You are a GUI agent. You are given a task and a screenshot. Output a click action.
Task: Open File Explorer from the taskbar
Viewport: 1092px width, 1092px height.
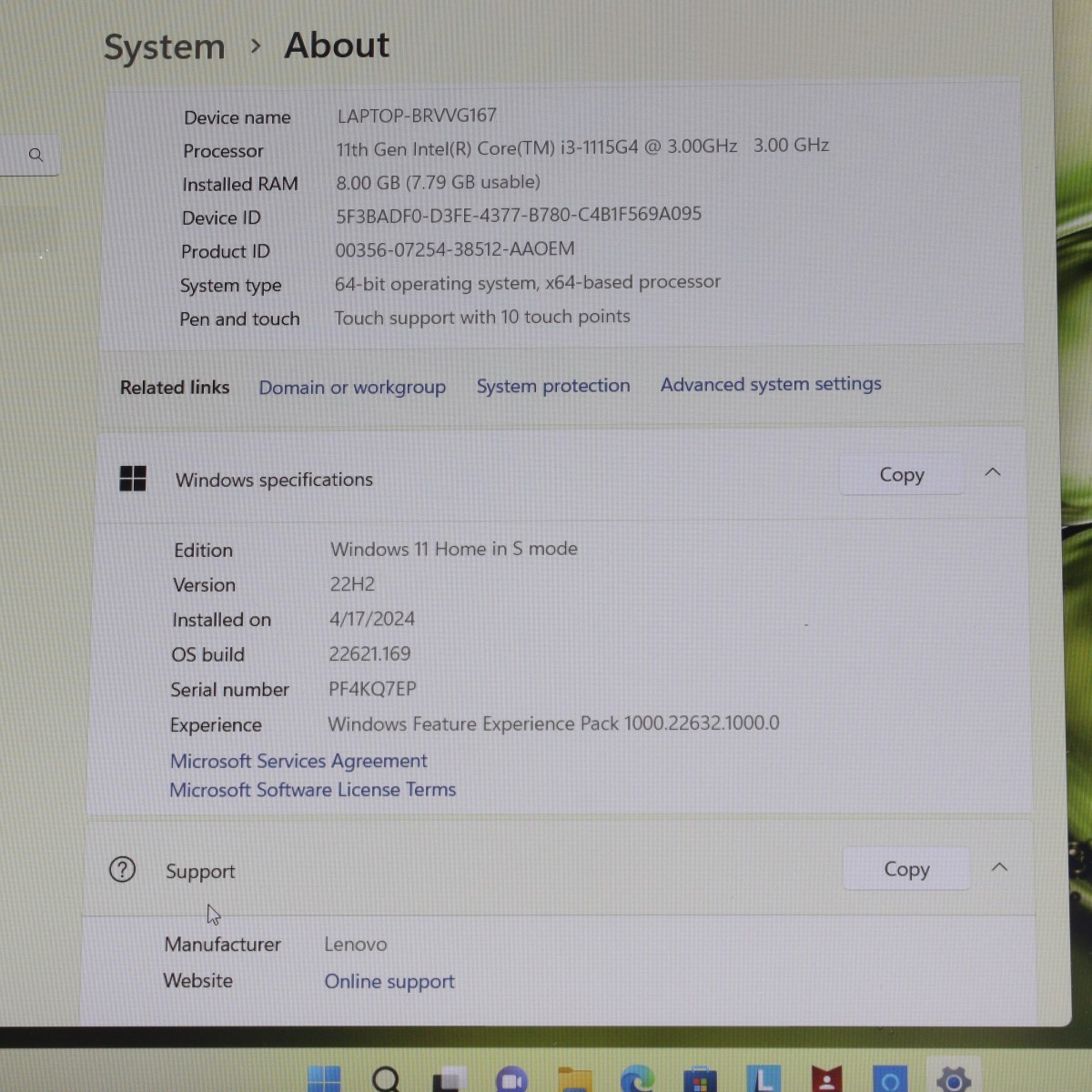[x=574, y=1079]
